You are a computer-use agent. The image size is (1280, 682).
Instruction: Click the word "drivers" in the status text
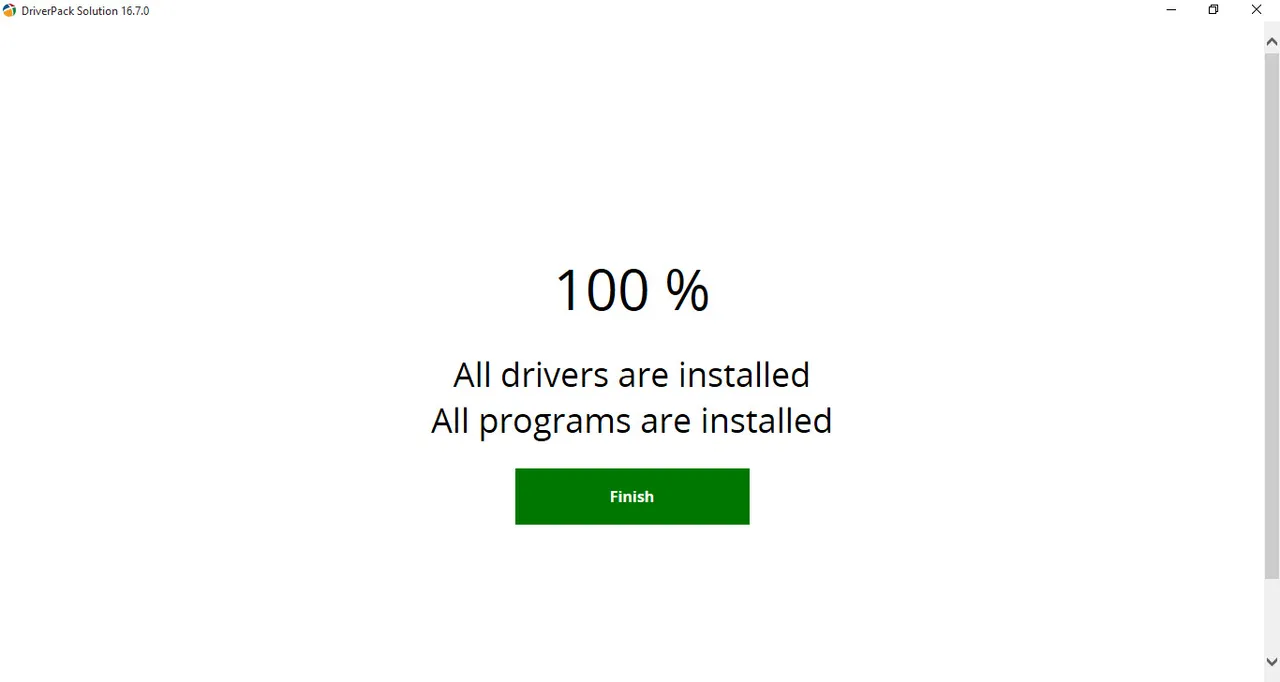point(554,375)
